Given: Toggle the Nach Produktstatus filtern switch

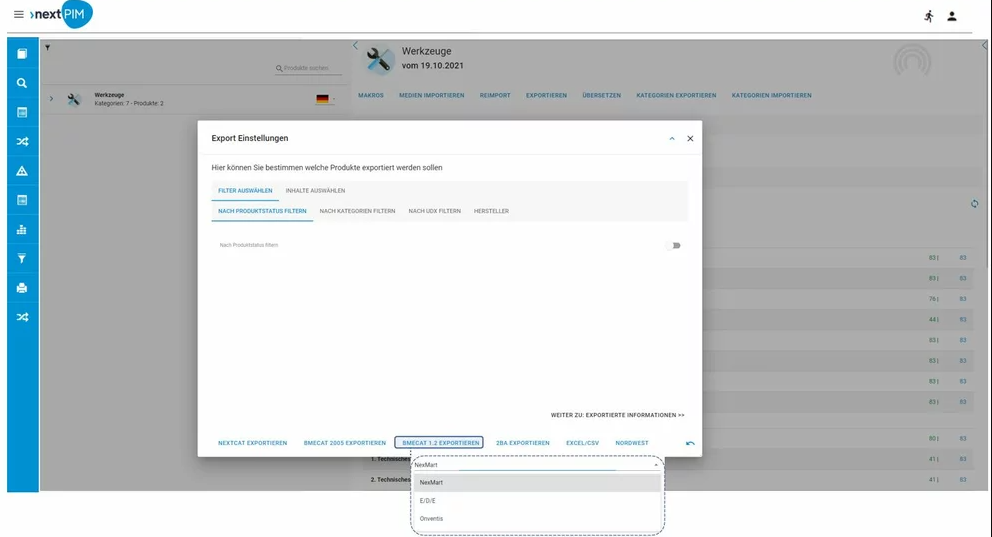Looking at the screenshot, I should coord(673,245).
